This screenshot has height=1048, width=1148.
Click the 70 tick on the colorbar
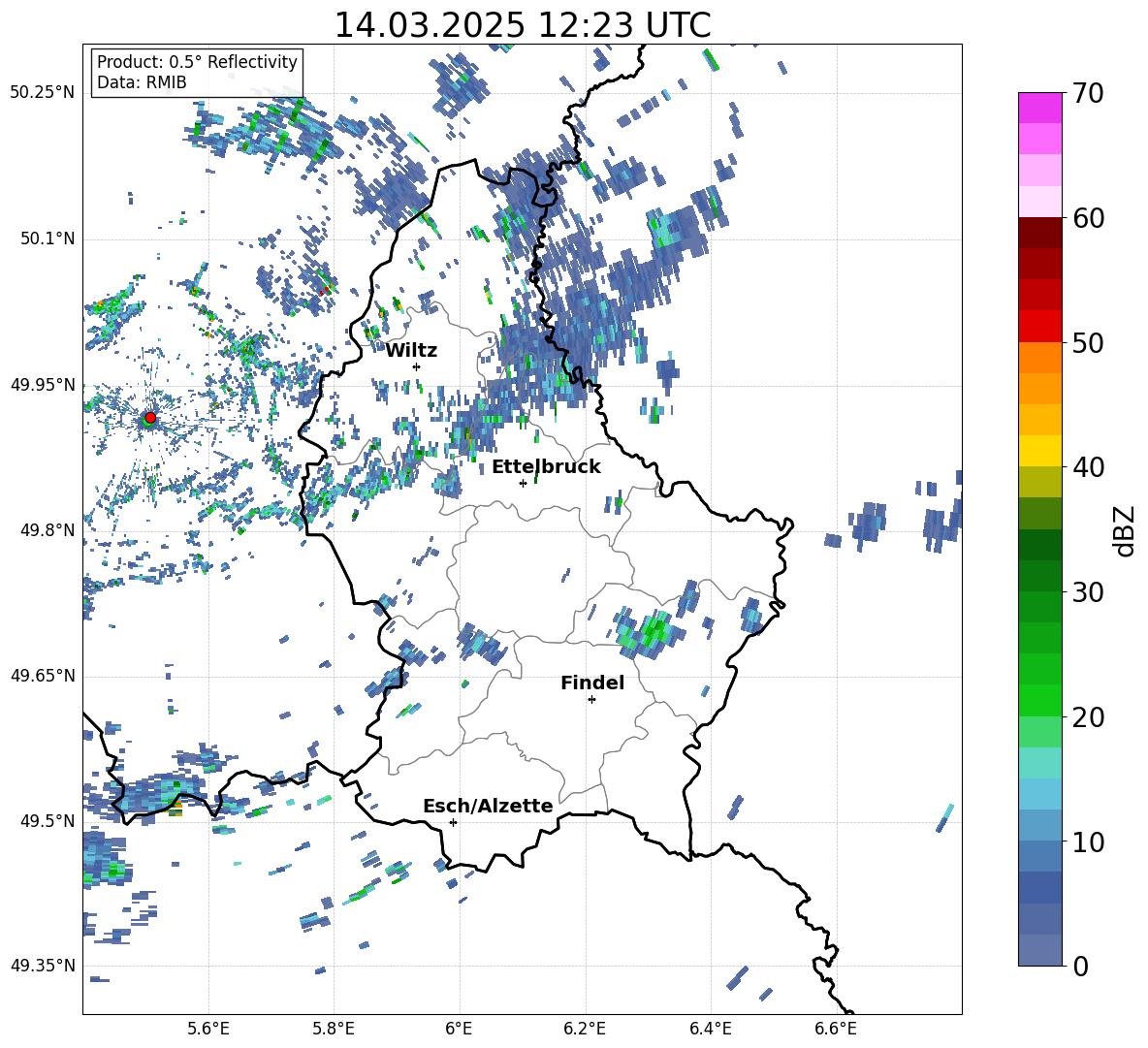point(1087,94)
